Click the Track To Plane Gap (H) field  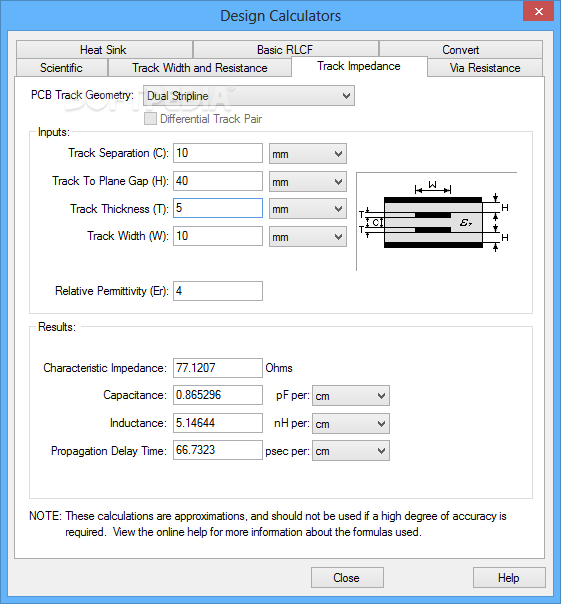(x=218, y=181)
